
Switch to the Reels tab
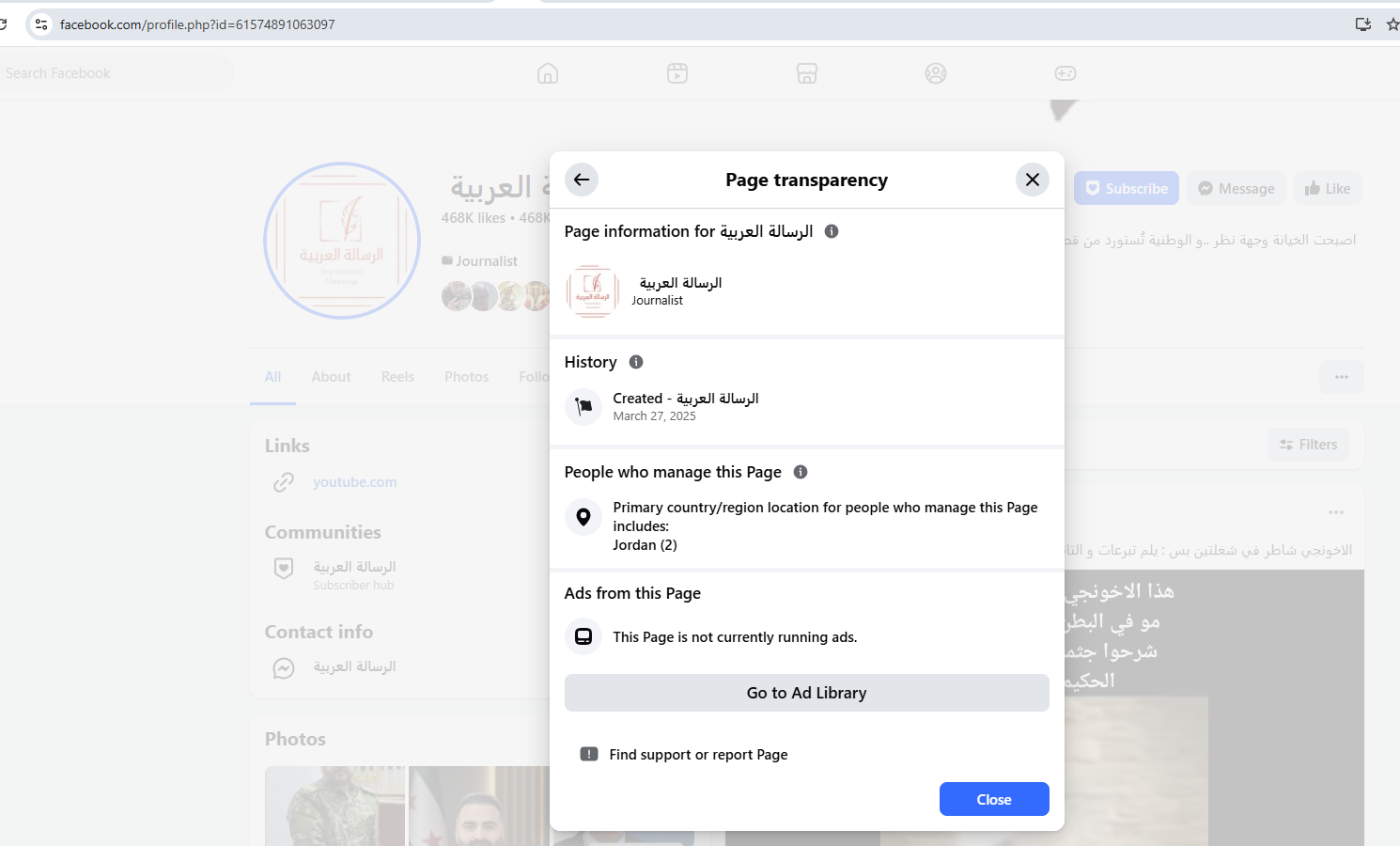pyautogui.click(x=397, y=377)
